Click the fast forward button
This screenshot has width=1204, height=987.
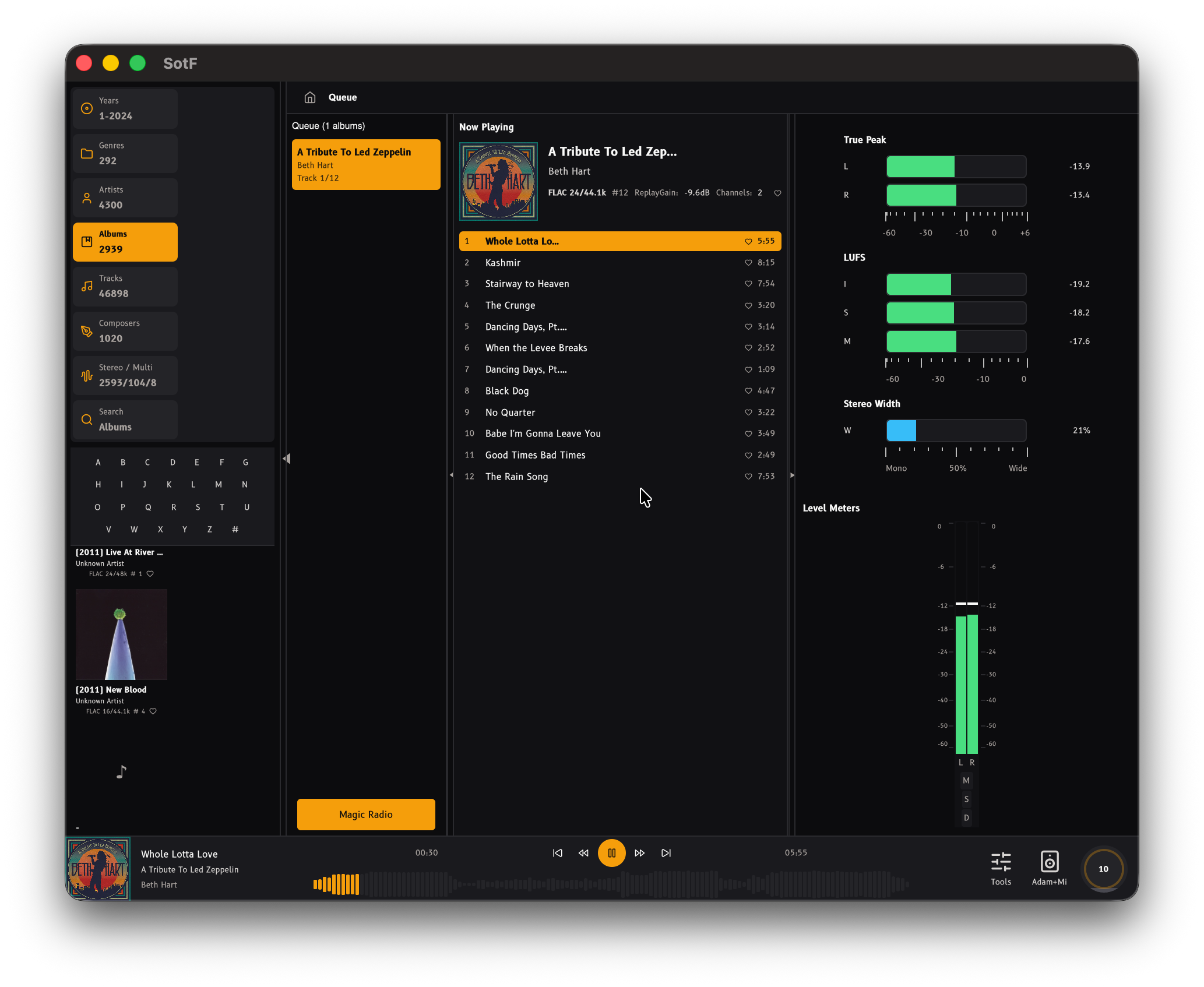coord(639,853)
